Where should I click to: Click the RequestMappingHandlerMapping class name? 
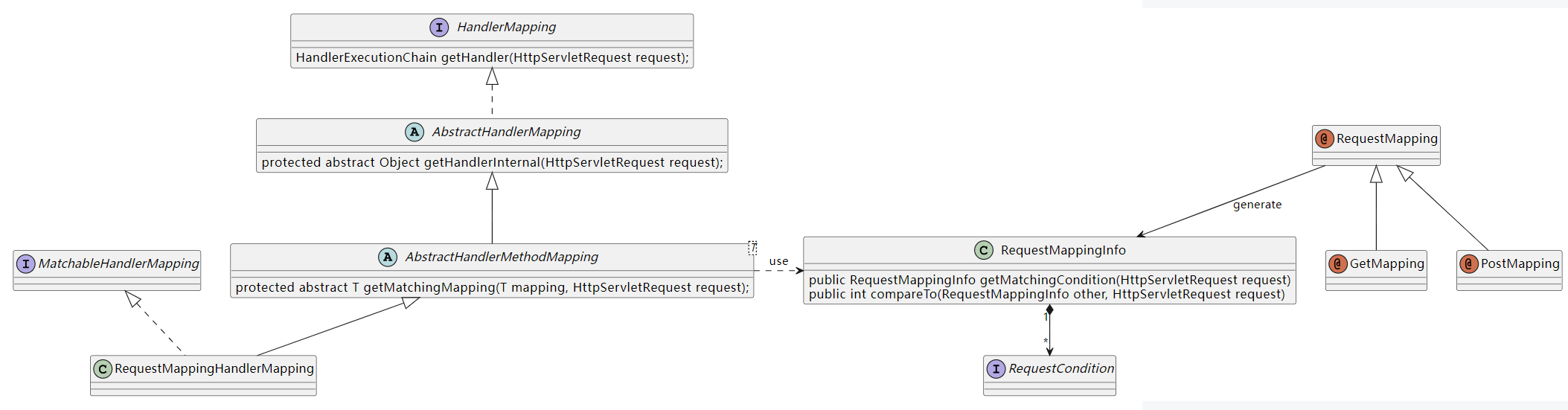click(214, 368)
